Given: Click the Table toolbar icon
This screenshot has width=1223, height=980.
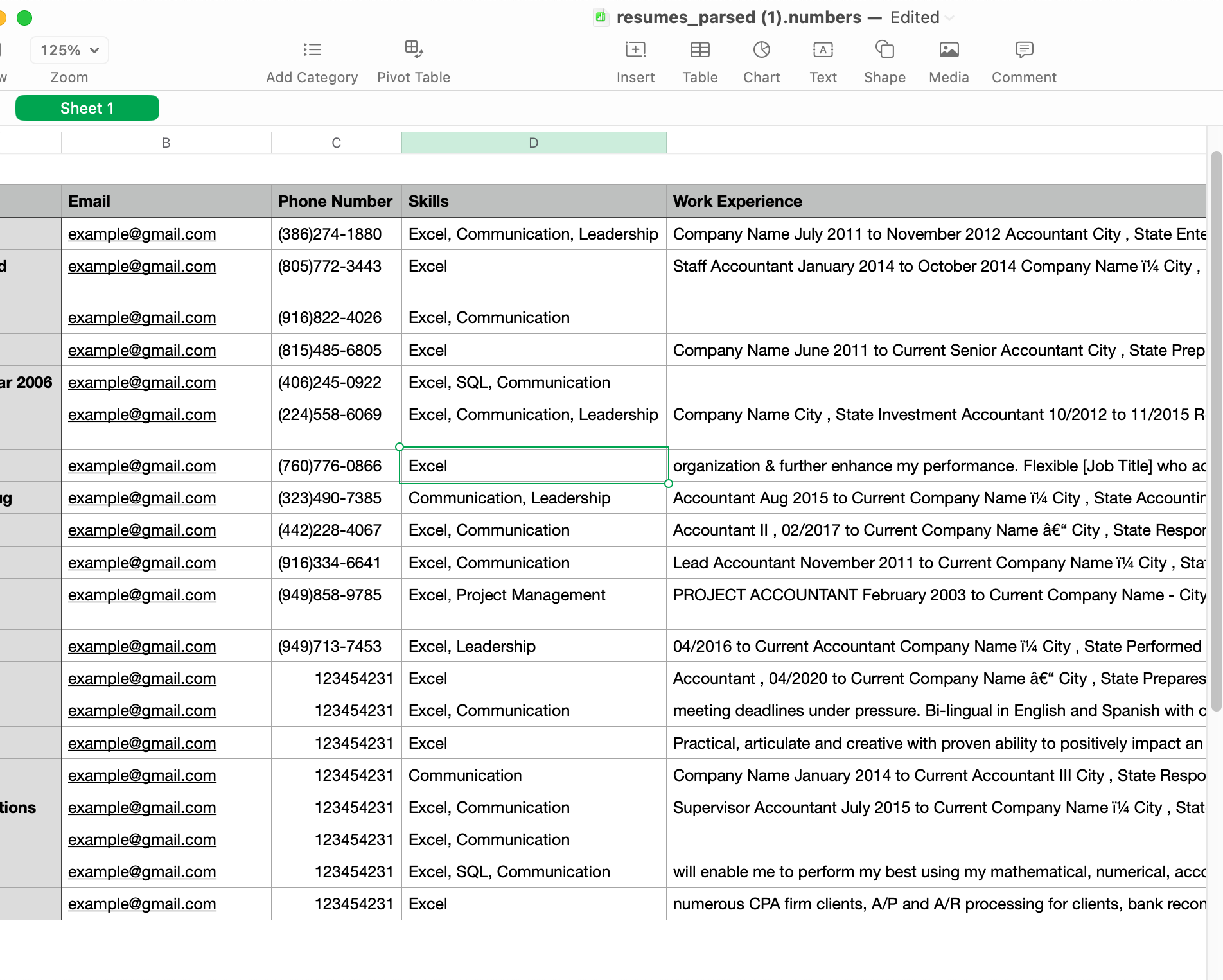Looking at the screenshot, I should pos(699,49).
